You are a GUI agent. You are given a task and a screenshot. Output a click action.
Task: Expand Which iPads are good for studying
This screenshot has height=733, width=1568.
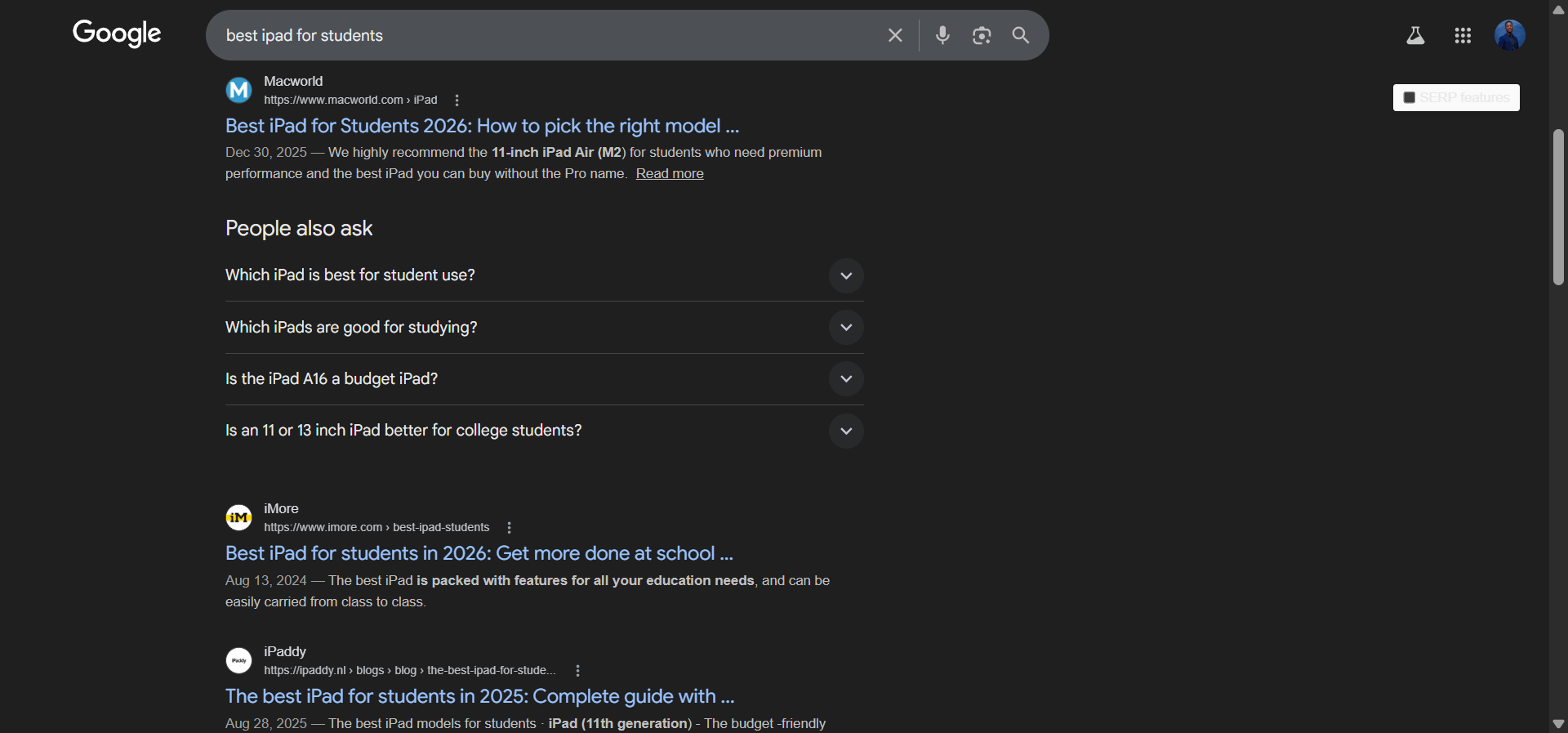[x=545, y=327]
